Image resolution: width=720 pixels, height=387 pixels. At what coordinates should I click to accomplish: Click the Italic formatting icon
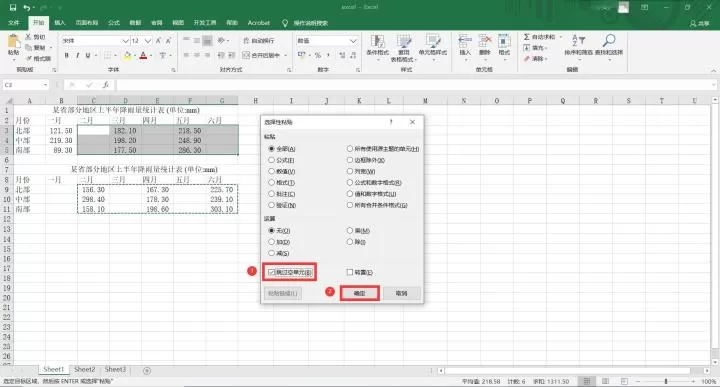click(77, 56)
